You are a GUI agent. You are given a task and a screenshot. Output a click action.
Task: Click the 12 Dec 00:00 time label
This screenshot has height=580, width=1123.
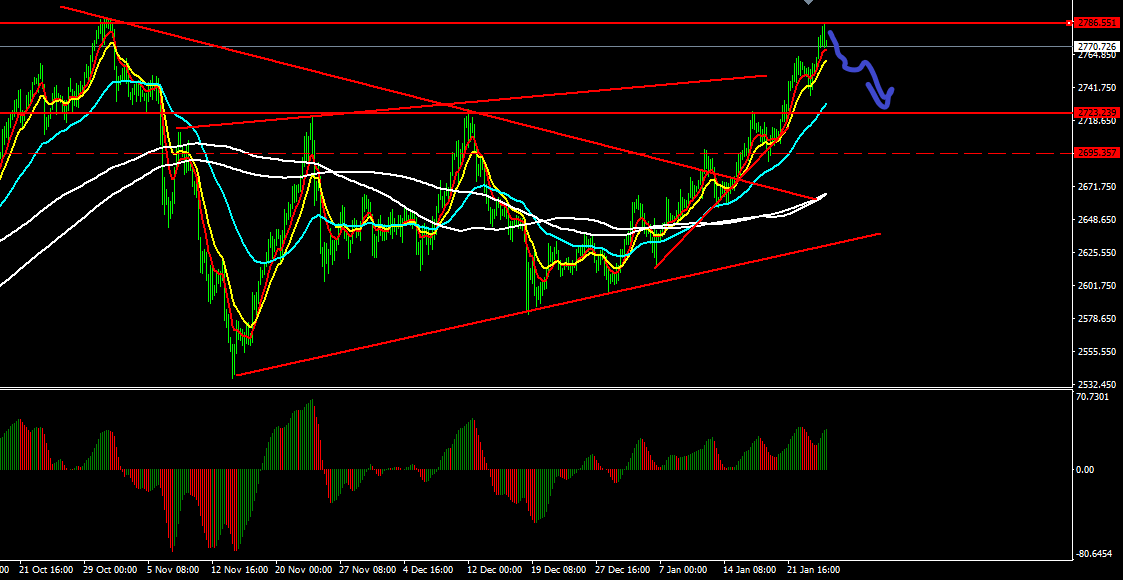[495, 570]
